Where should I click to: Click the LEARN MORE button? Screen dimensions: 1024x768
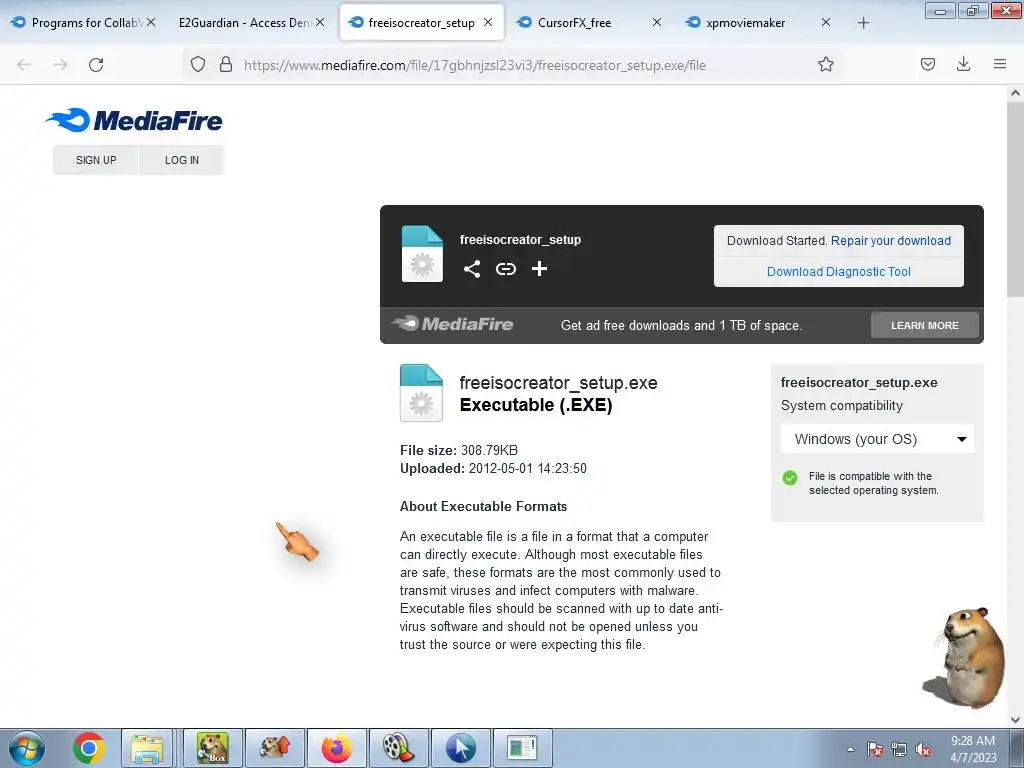(x=925, y=325)
